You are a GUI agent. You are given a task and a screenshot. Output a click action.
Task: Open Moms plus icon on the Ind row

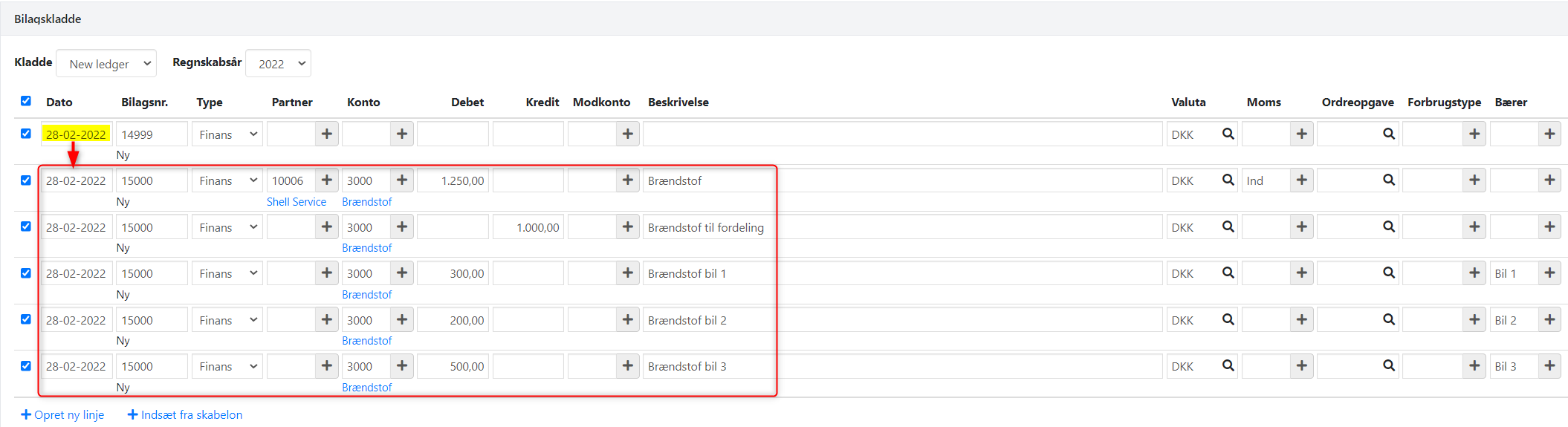(1301, 180)
